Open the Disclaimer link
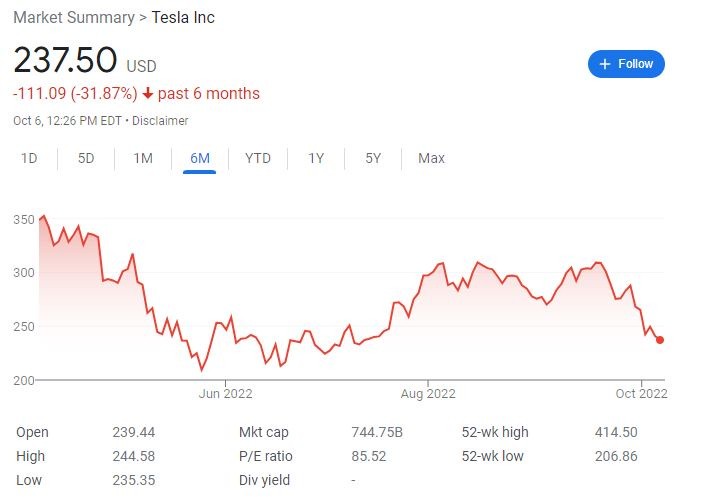The height and width of the screenshot is (497, 705). click(x=161, y=121)
